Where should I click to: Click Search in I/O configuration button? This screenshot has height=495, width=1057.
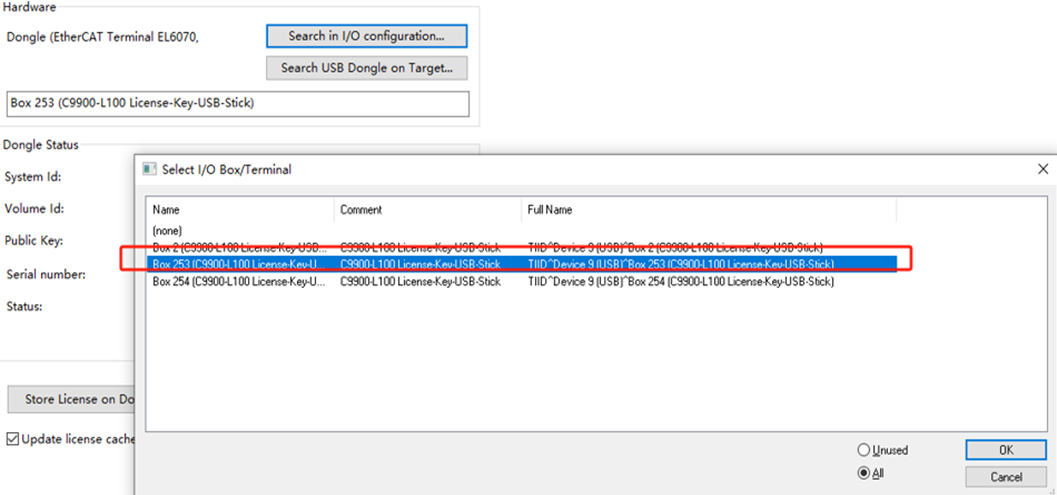pyautogui.click(x=367, y=36)
